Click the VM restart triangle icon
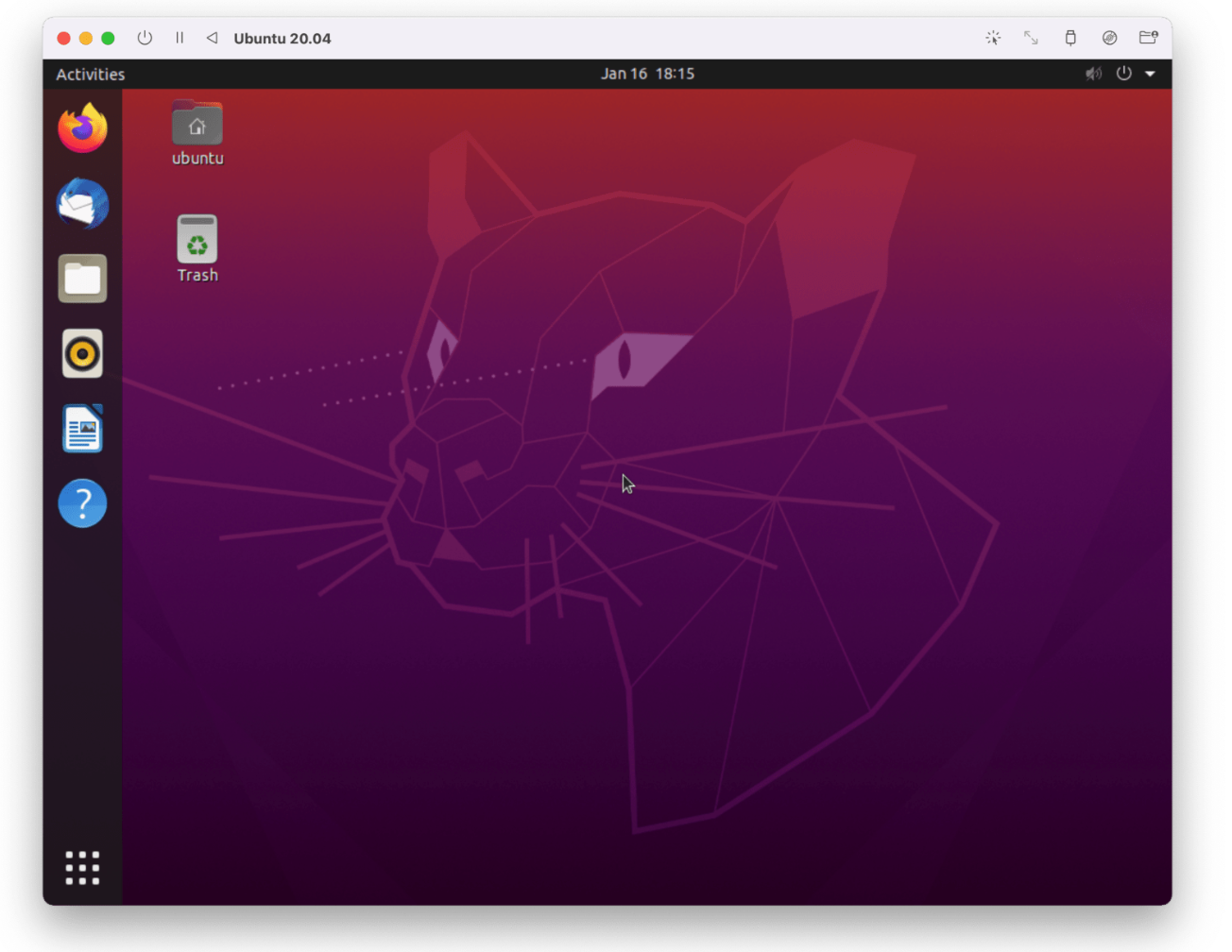This screenshot has height=952, width=1232. coord(212,38)
